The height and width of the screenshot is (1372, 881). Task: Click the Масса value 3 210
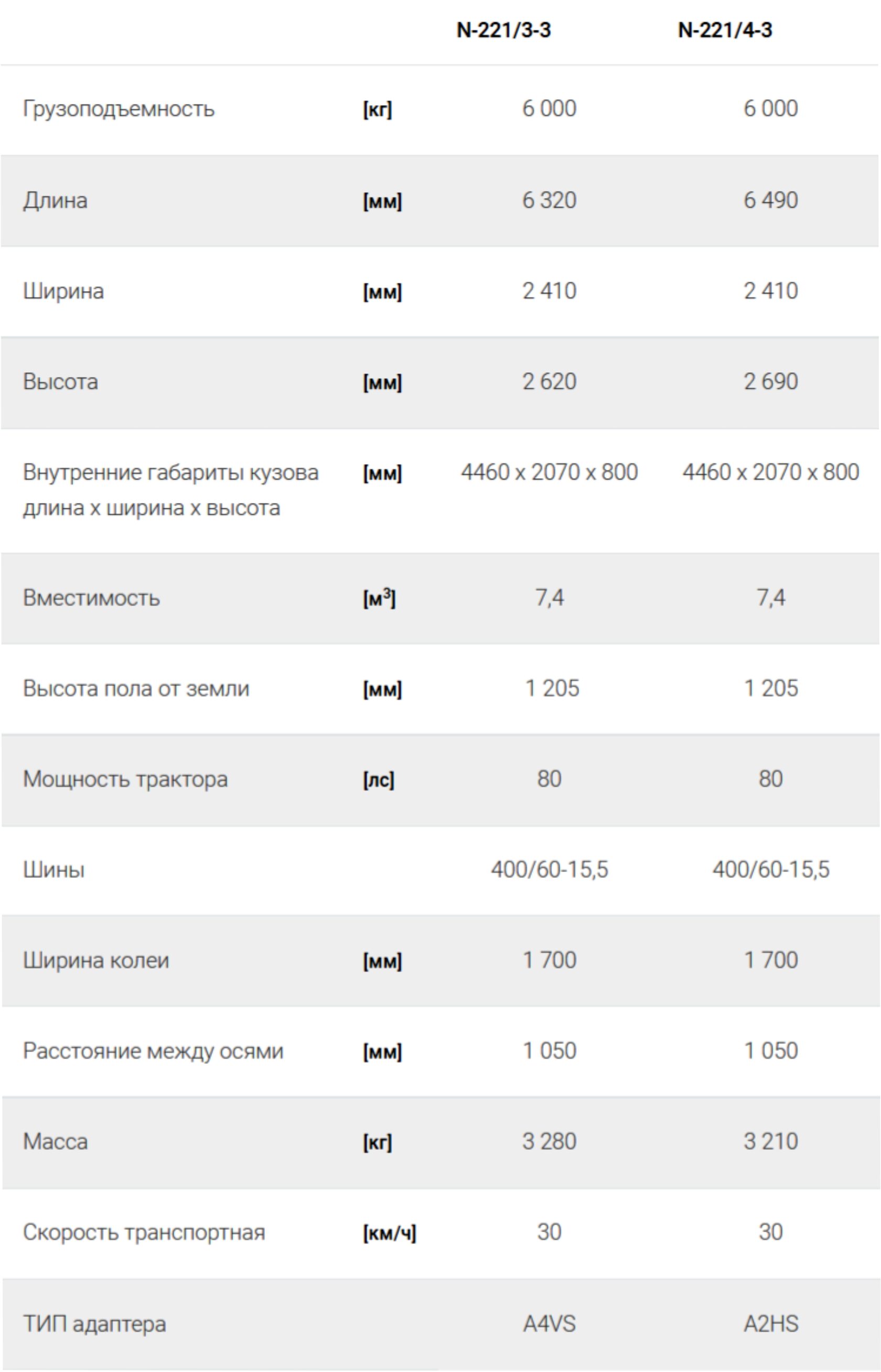pyautogui.click(x=770, y=1141)
